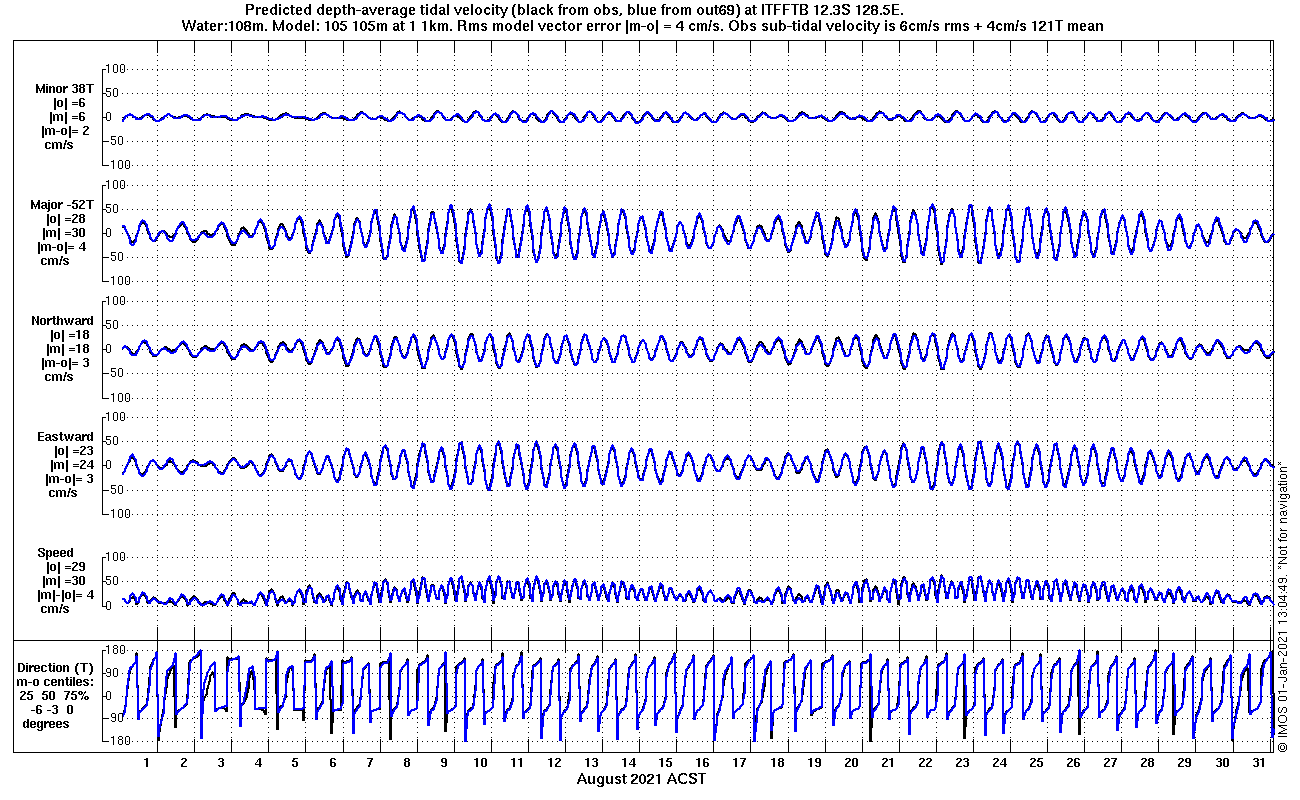Click the 'August 2021 ACST' axis label
Screen dimensions: 1300x800
(x=641, y=779)
